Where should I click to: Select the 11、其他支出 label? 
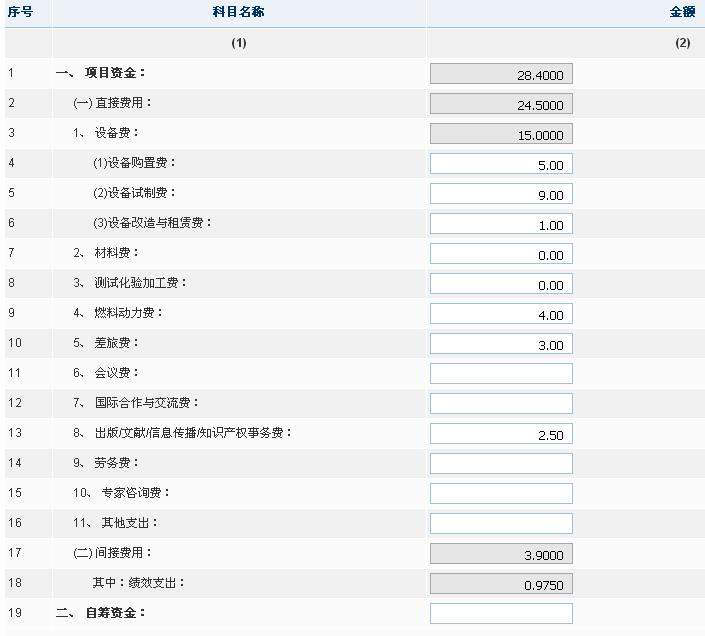(x=116, y=523)
